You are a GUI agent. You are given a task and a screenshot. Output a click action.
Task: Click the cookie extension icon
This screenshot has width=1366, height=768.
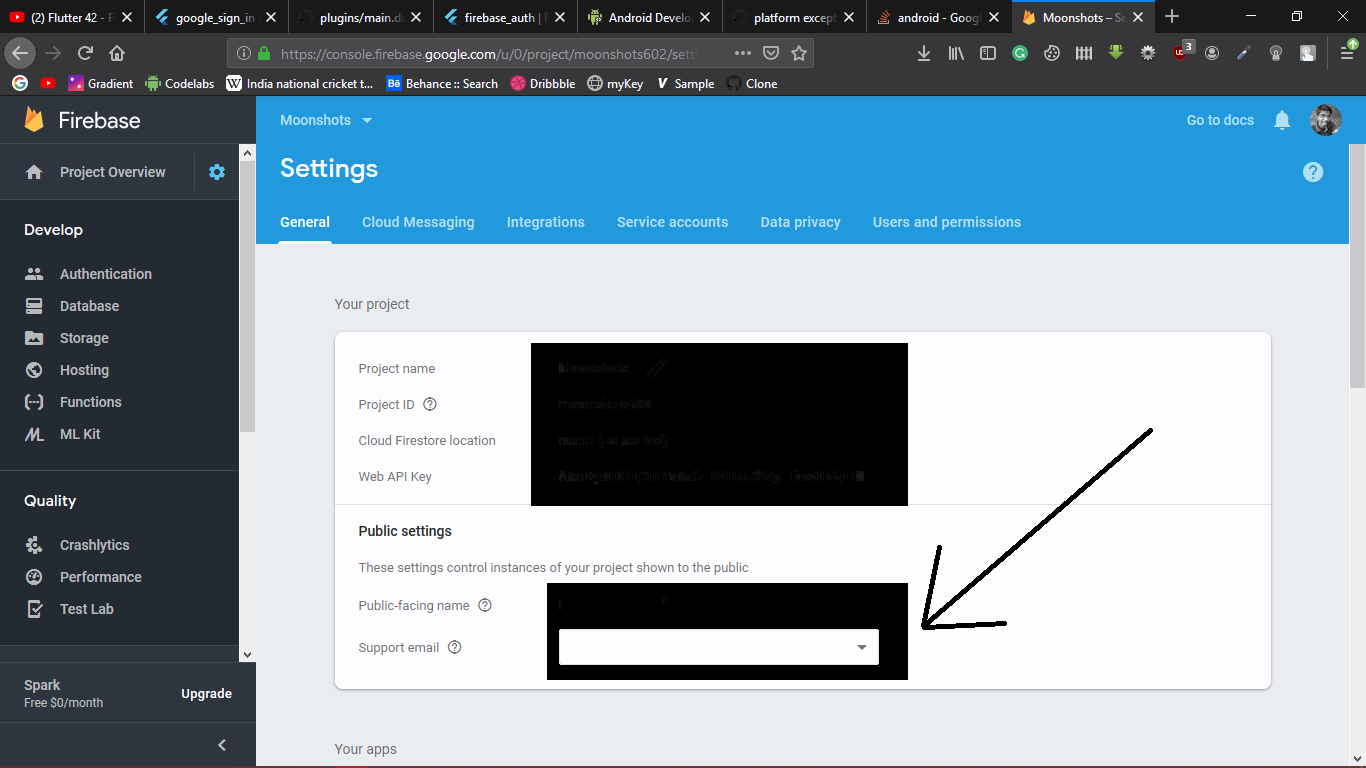click(x=1052, y=53)
